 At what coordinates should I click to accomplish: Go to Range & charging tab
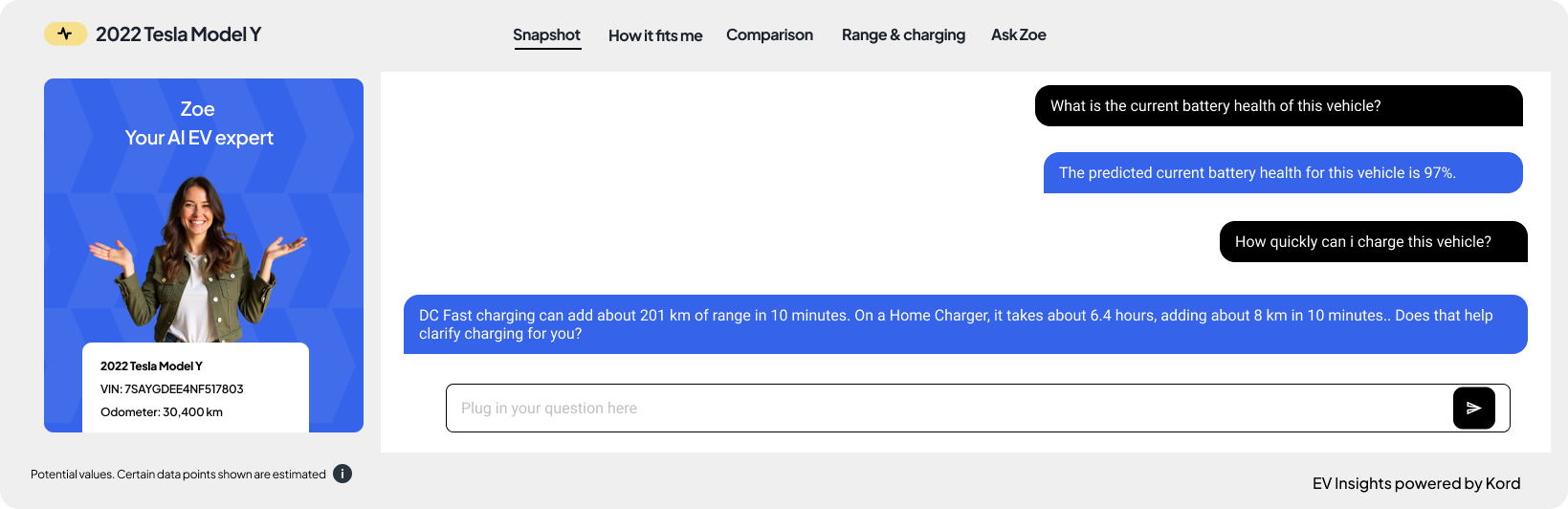903,35
